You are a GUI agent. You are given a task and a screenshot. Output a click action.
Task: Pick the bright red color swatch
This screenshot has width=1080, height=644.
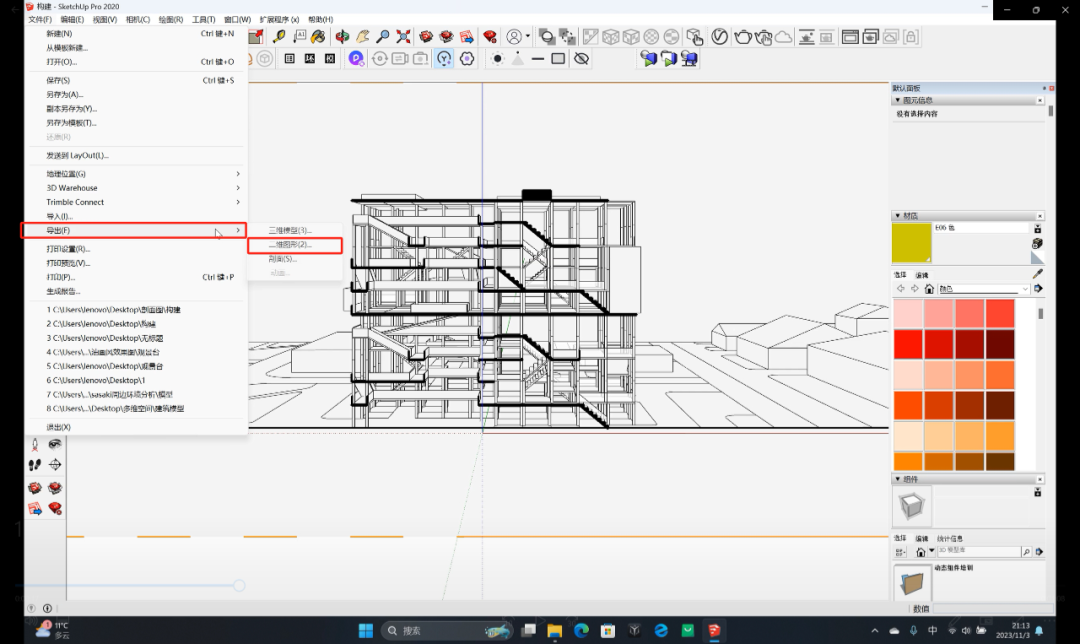tap(908, 344)
